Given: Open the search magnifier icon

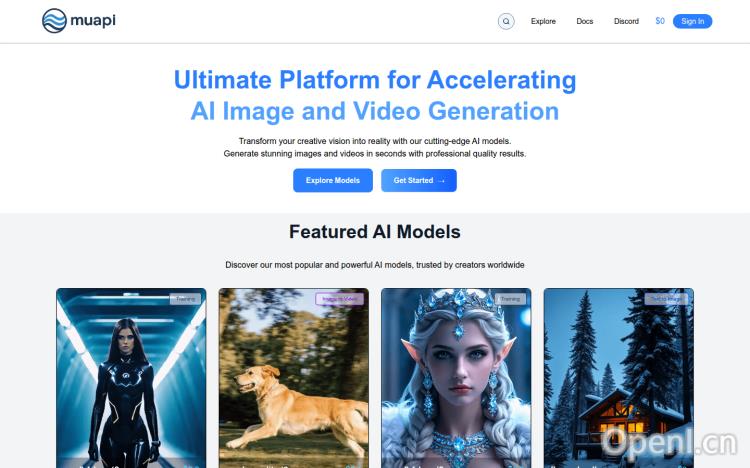Looking at the screenshot, I should 506,21.
